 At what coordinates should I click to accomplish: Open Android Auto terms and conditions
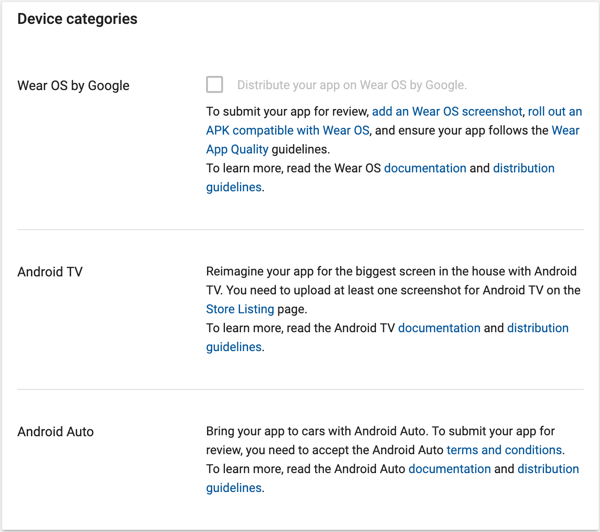point(504,450)
